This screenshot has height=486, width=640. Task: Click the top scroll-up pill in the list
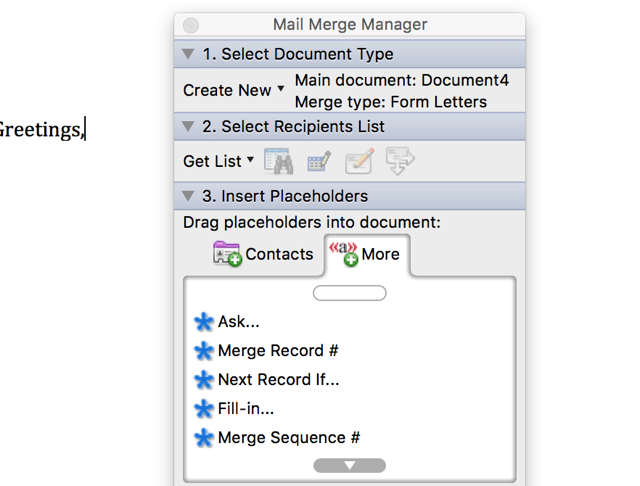[349, 293]
